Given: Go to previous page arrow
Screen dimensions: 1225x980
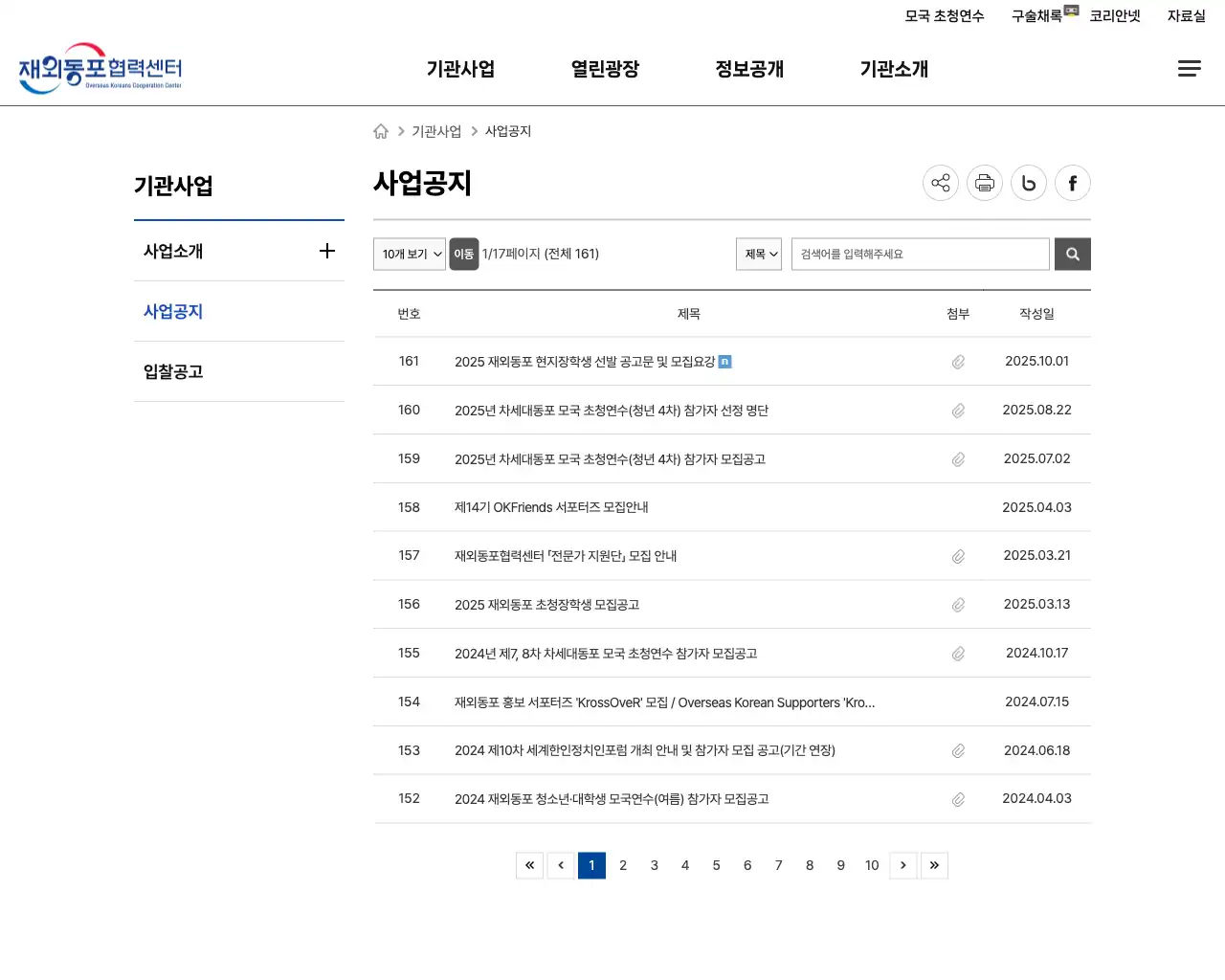Looking at the screenshot, I should [x=561, y=865].
